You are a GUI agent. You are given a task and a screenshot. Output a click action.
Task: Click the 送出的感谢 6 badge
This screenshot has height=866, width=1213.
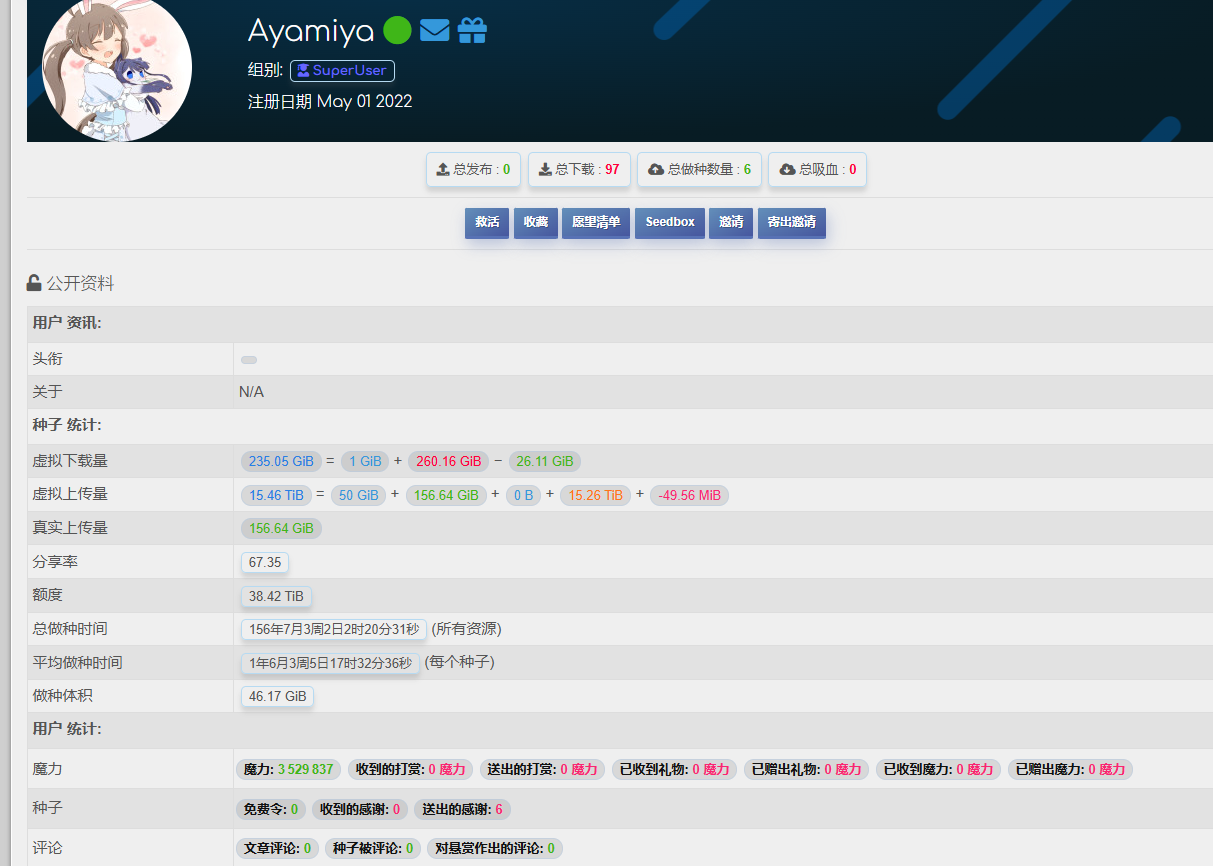[x=462, y=809]
